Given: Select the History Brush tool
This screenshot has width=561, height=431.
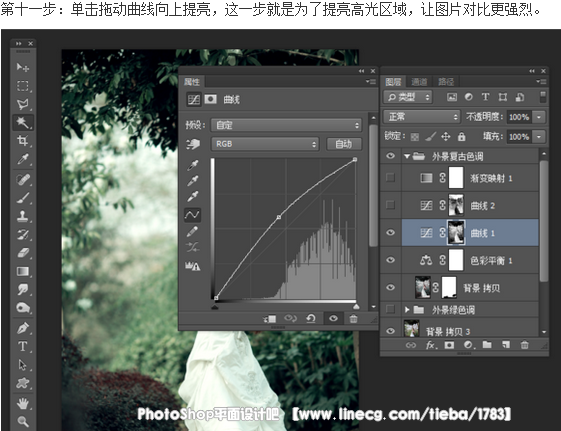Looking at the screenshot, I should pos(23,234).
